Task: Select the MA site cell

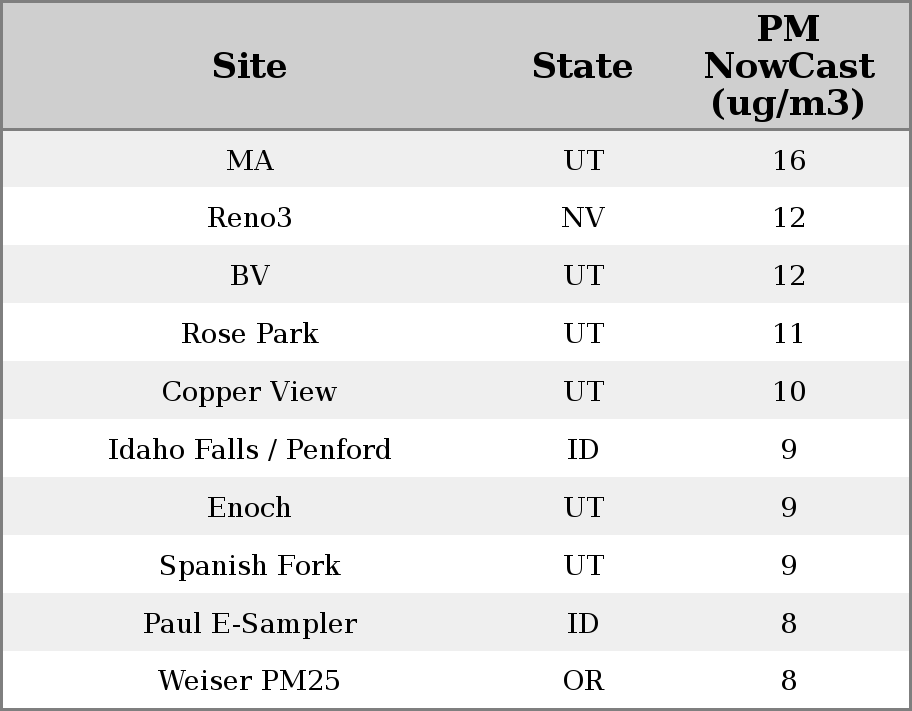Action: tap(249, 160)
